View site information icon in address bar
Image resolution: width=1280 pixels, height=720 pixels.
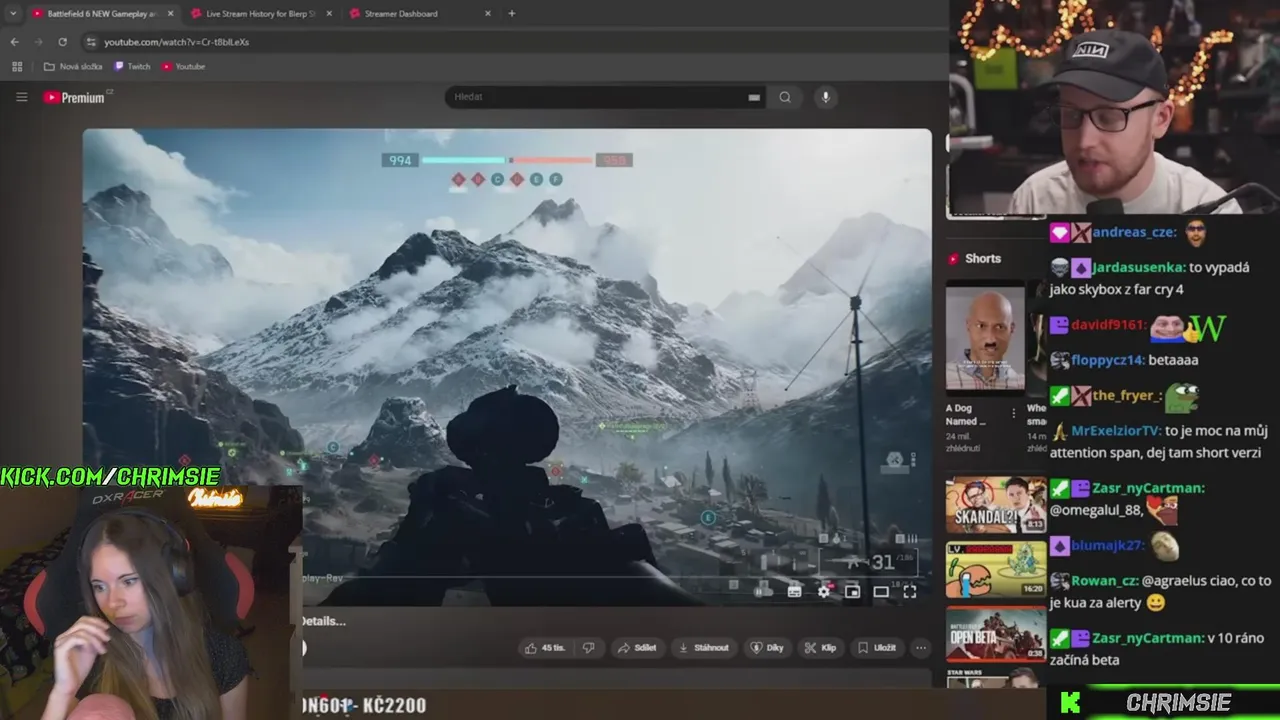coord(91,42)
